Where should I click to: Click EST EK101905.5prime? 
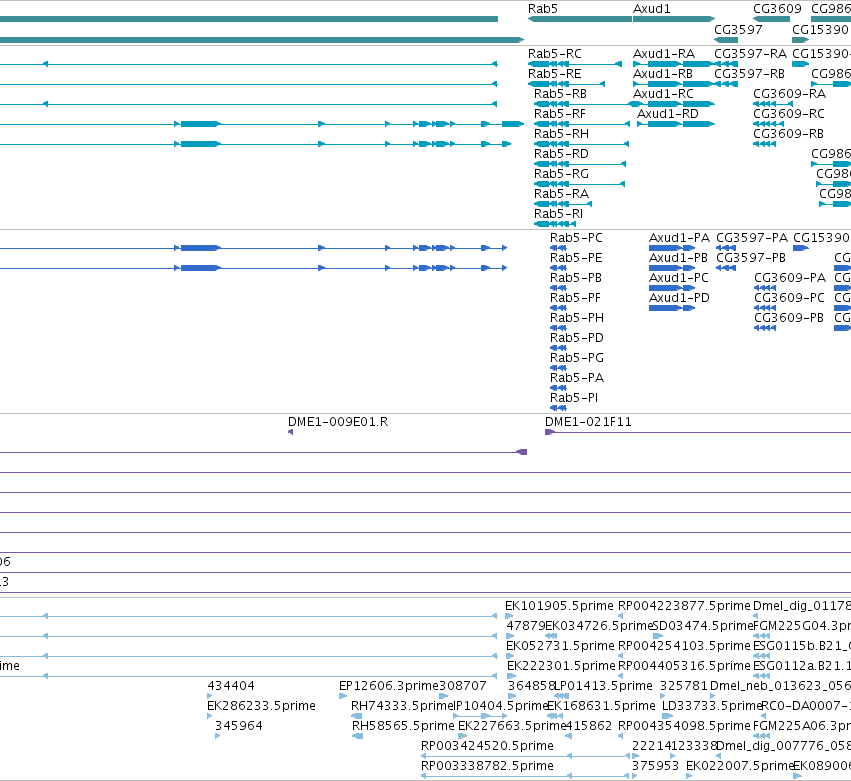point(559,606)
